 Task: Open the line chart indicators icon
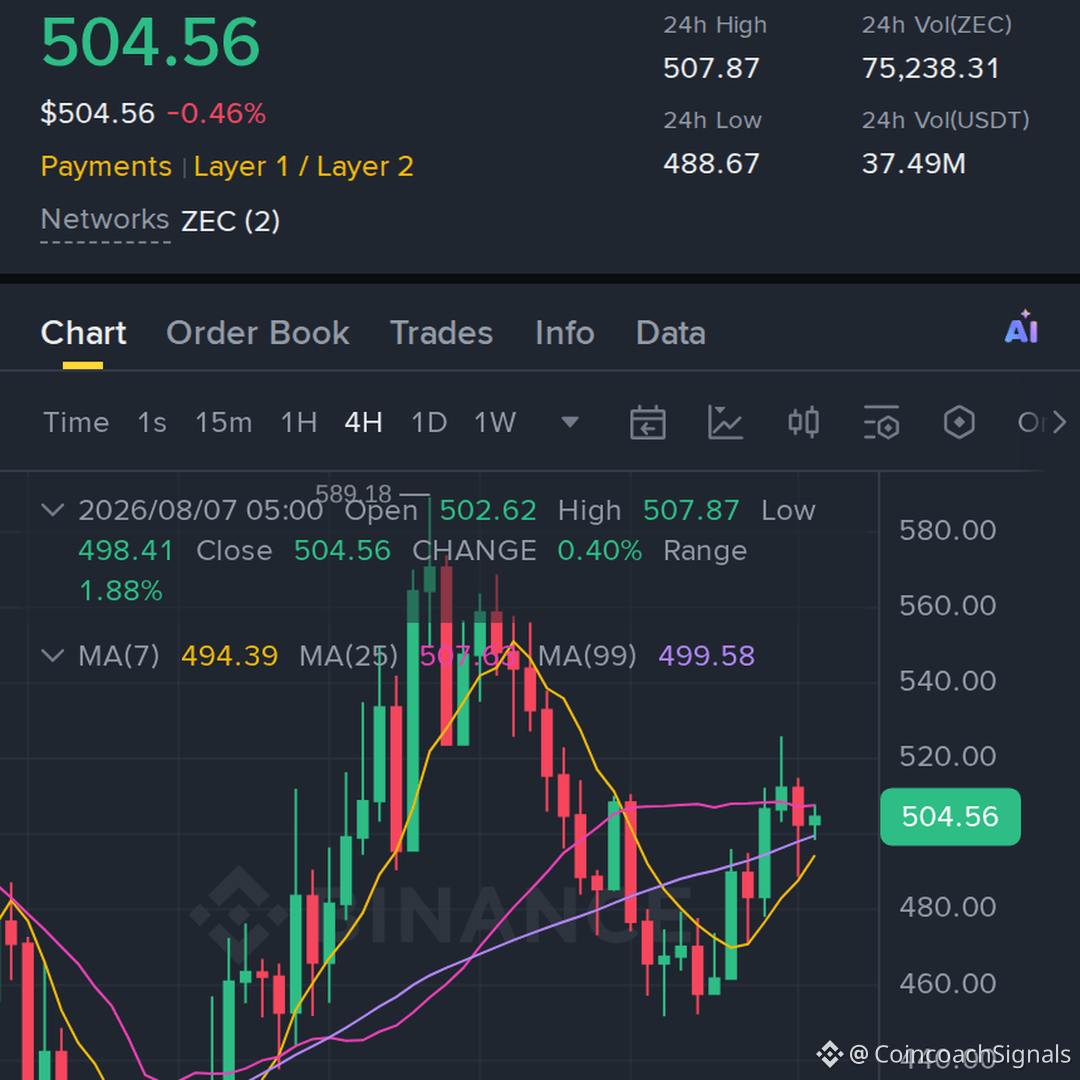725,422
